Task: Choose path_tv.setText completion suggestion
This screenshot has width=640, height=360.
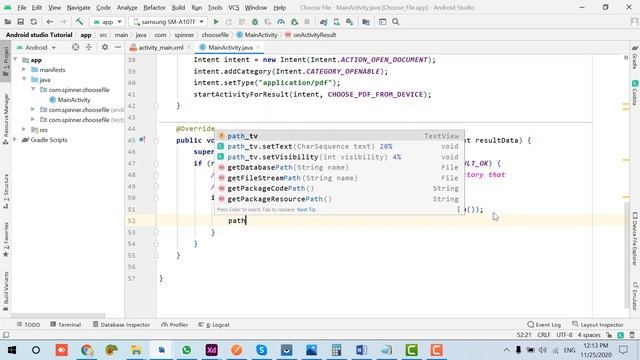Action: tap(339, 146)
